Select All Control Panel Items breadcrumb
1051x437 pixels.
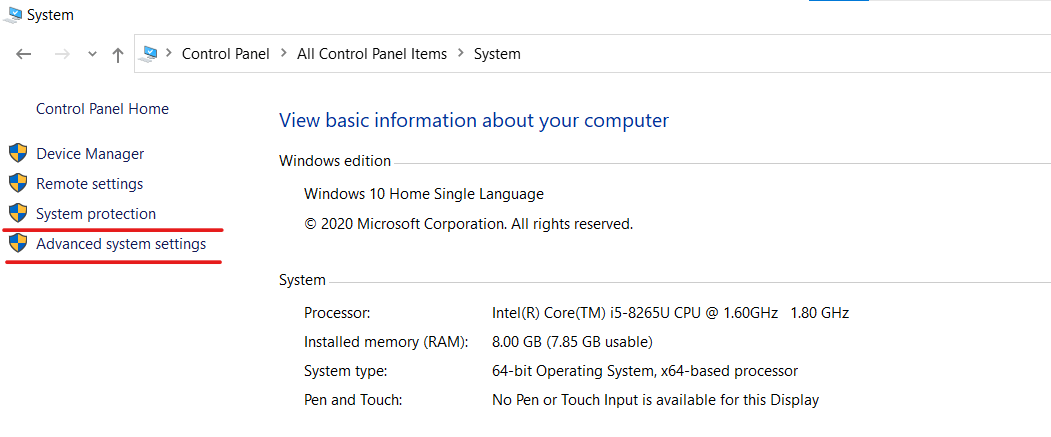[372, 54]
